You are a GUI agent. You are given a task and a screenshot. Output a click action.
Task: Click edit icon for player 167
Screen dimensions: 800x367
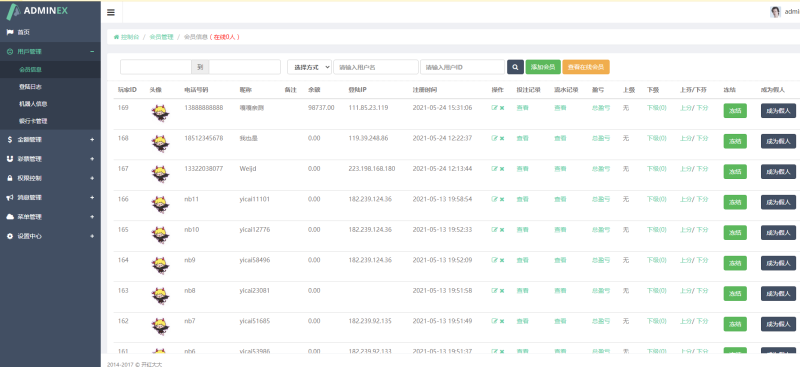[494, 169]
